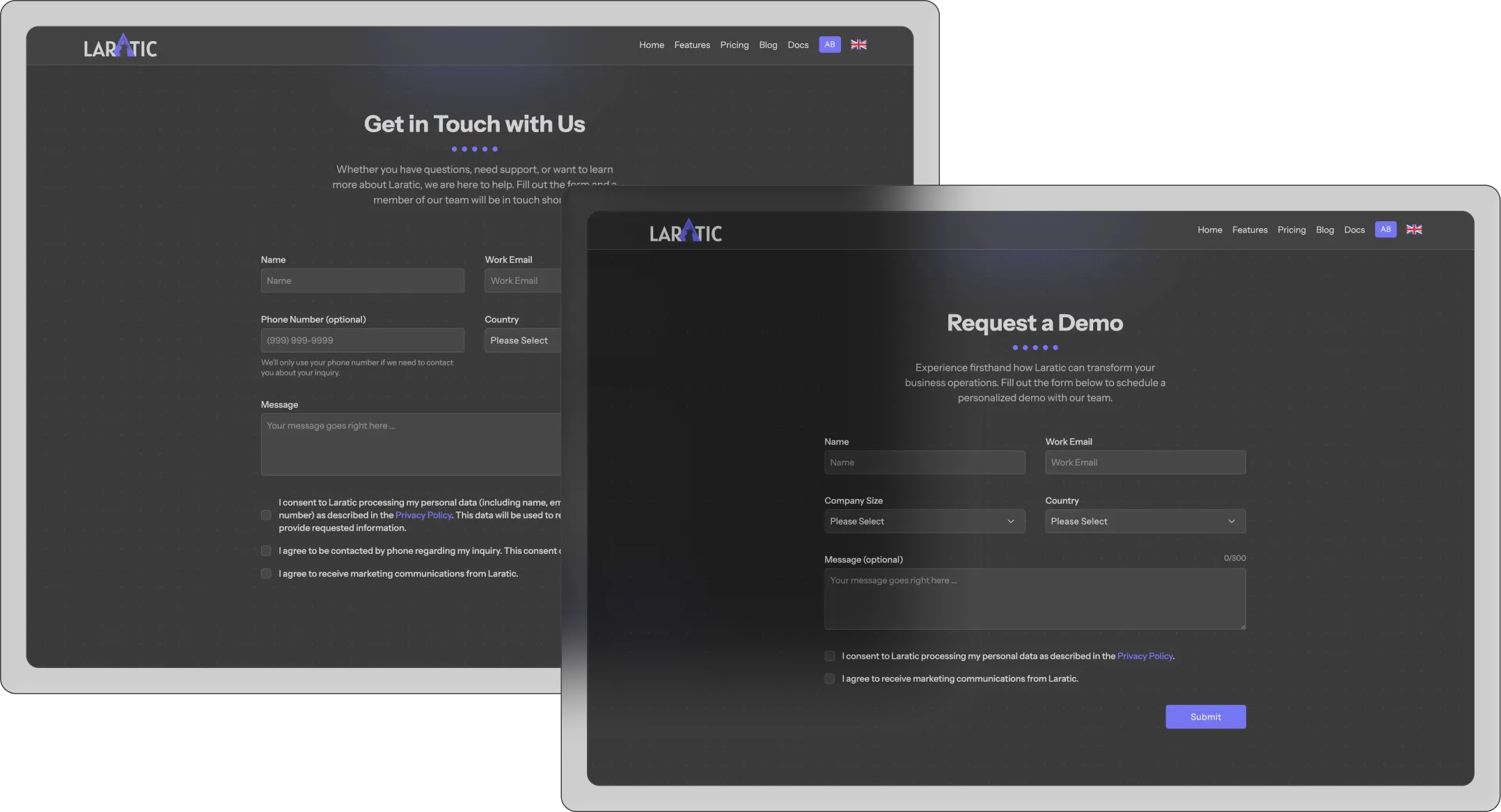Image resolution: width=1501 pixels, height=812 pixels.
Task: Click the UK flag on the contact page navbar
Action: pos(858,45)
